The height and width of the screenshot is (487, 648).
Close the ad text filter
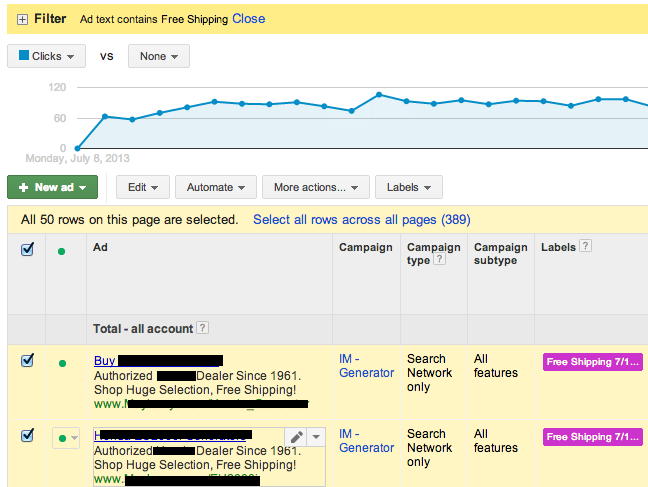[248, 18]
